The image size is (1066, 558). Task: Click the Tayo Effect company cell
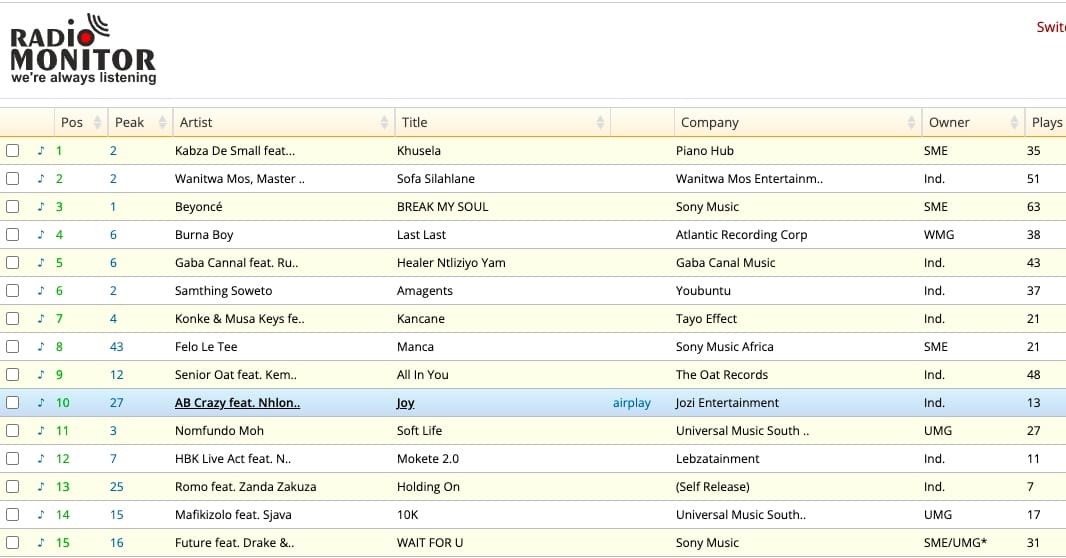[x=706, y=319]
